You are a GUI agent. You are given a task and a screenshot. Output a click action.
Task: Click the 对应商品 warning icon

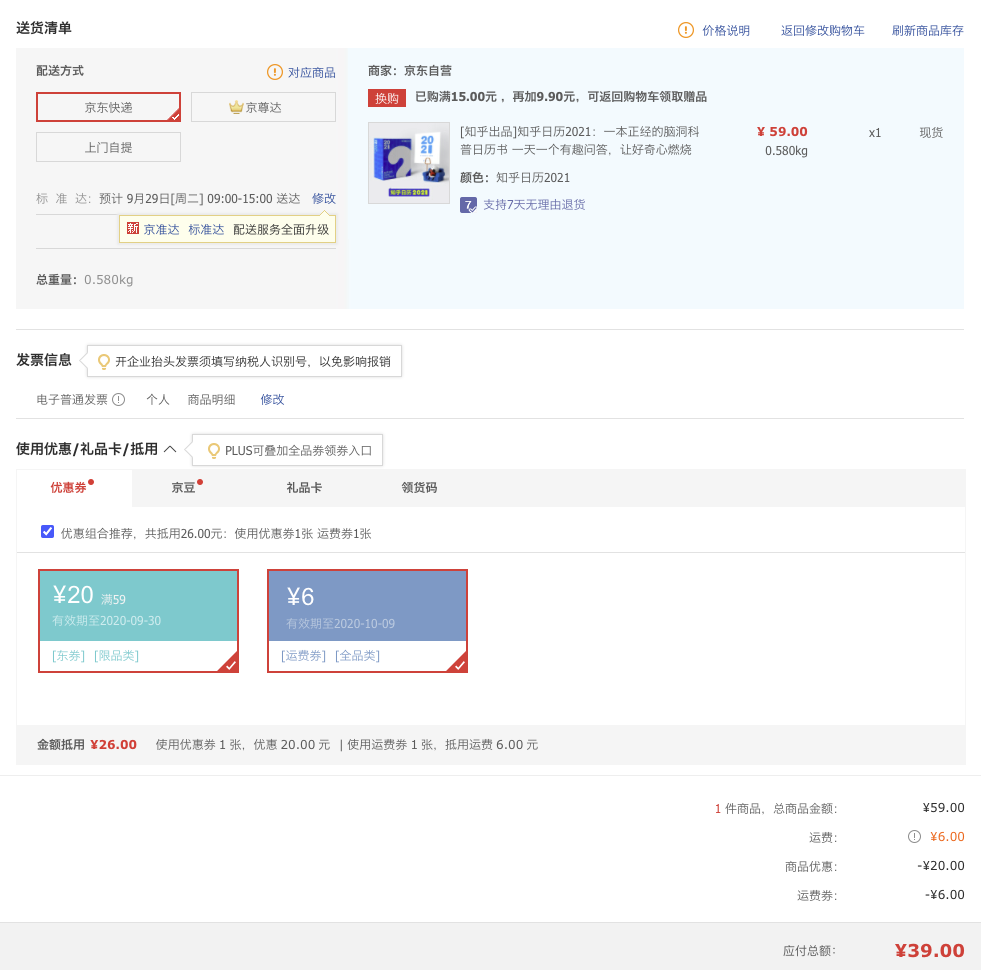click(275, 72)
